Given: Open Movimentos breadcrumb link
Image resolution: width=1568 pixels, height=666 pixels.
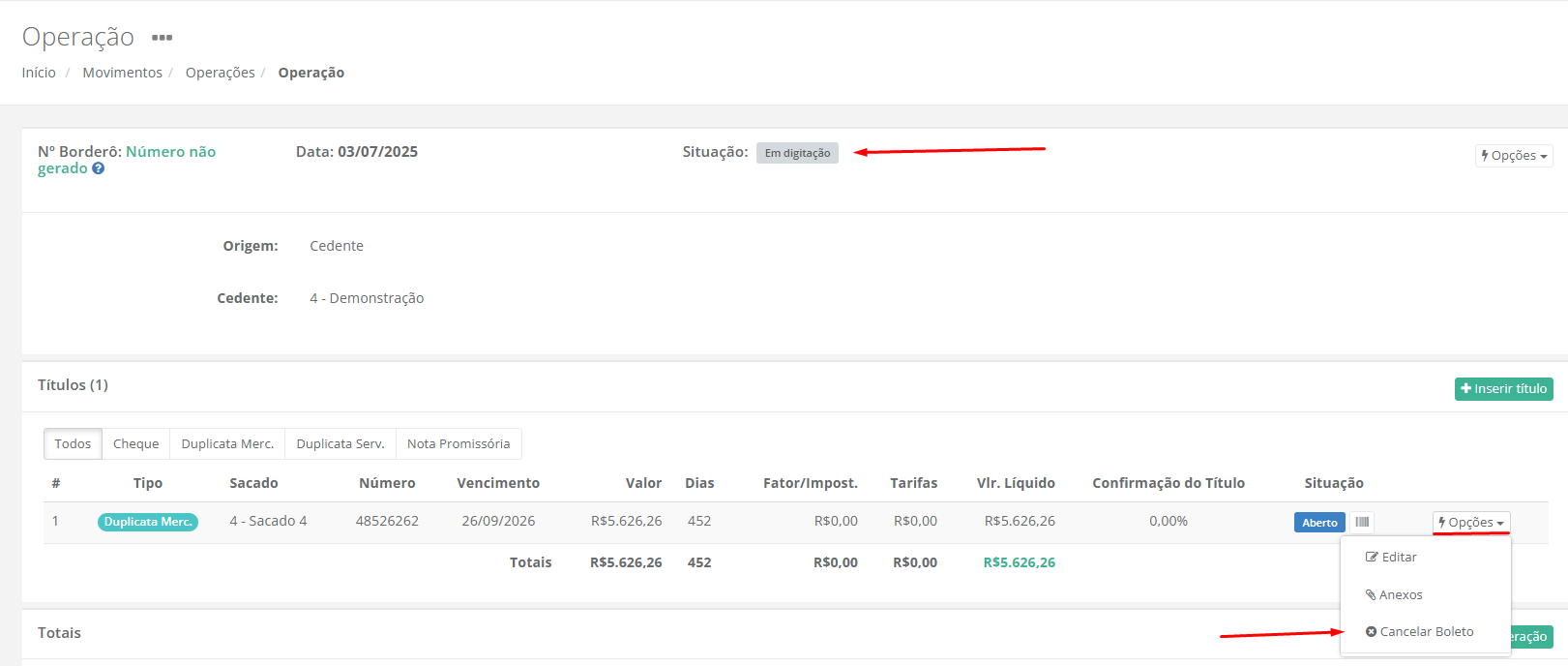Looking at the screenshot, I should (123, 73).
